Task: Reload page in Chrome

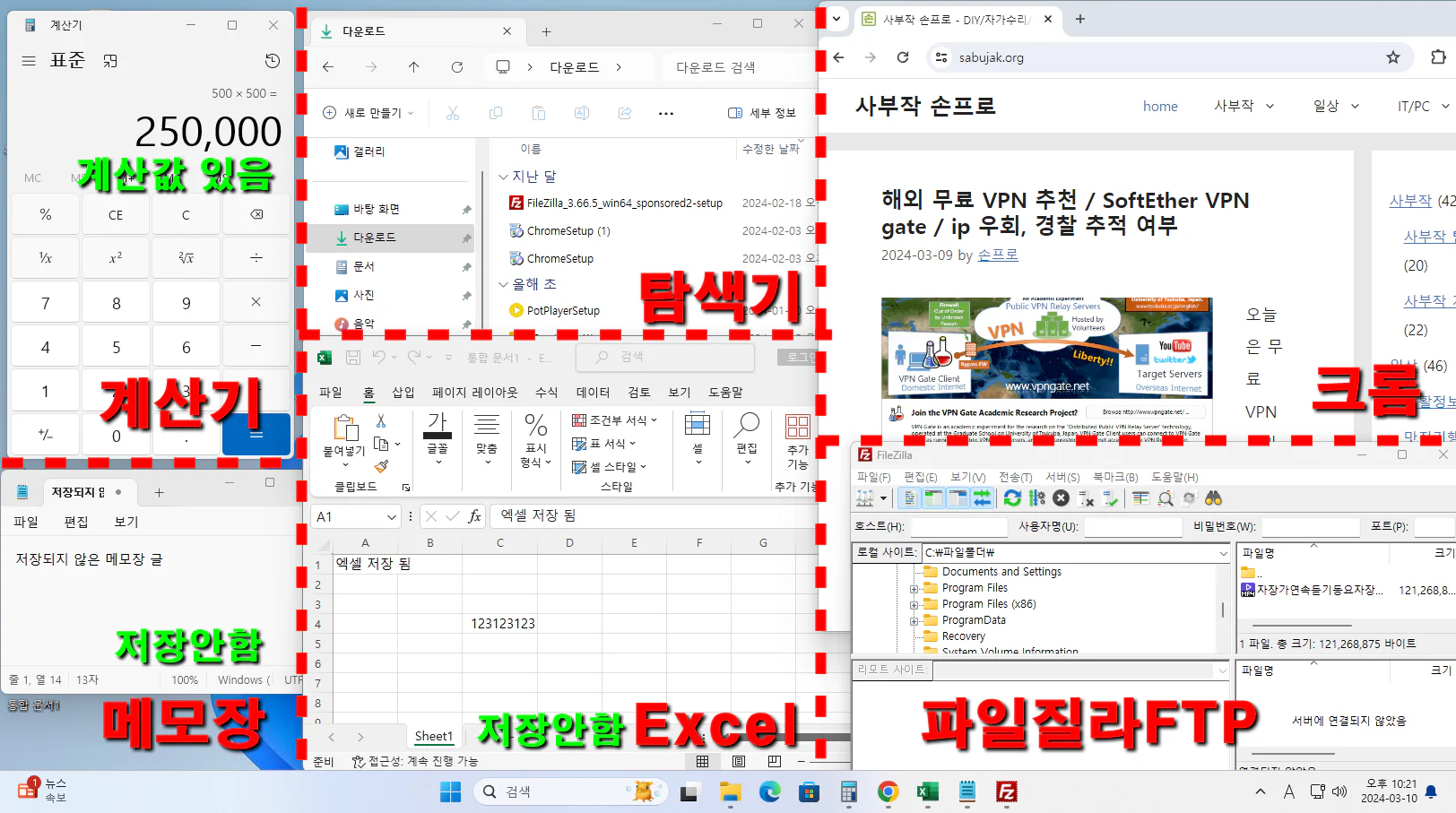Action: pyautogui.click(x=903, y=57)
